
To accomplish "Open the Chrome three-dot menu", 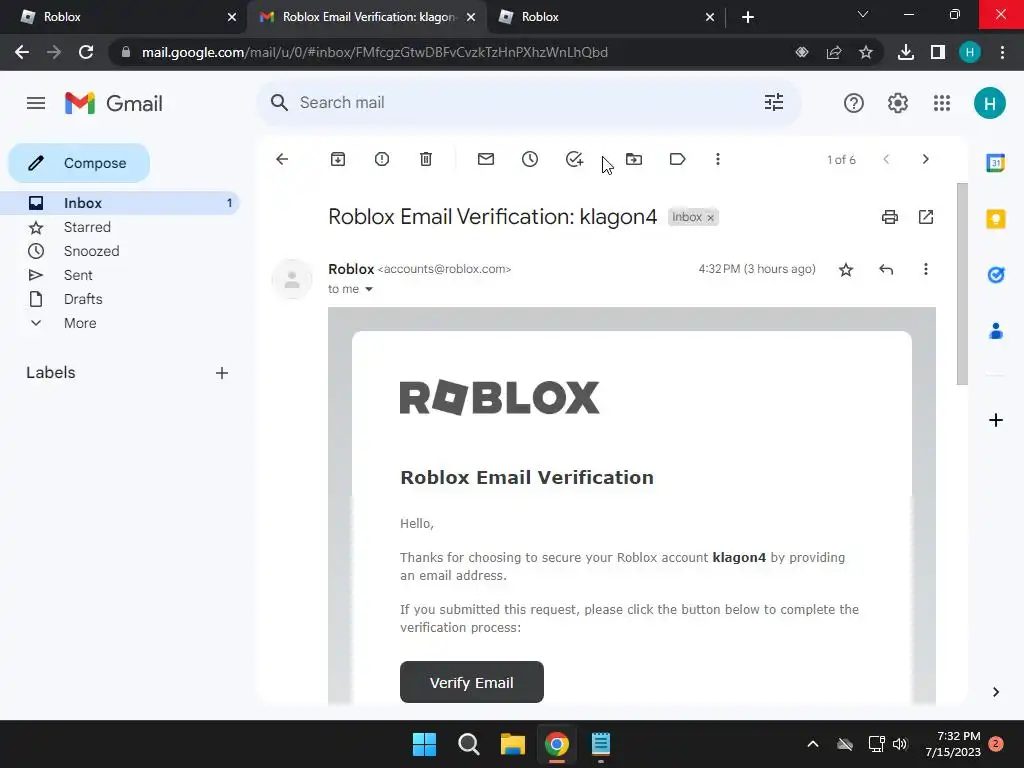I will tap(1002, 52).
